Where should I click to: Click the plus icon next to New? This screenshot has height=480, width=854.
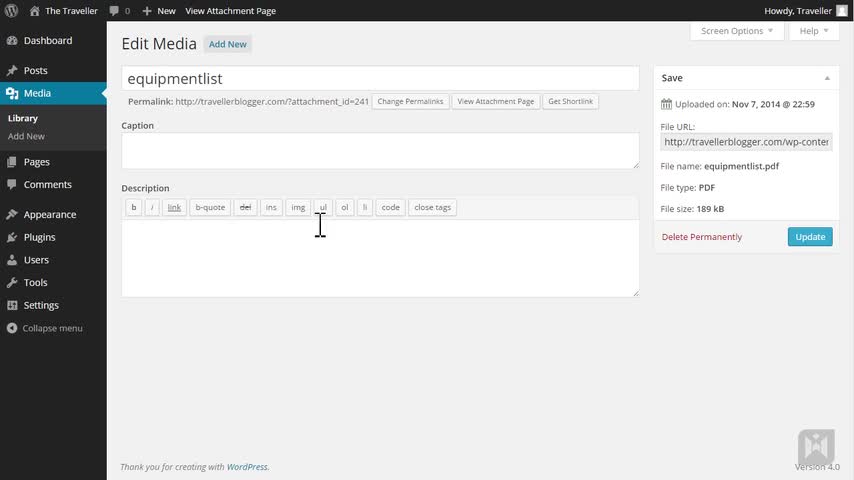tap(147, 10)
